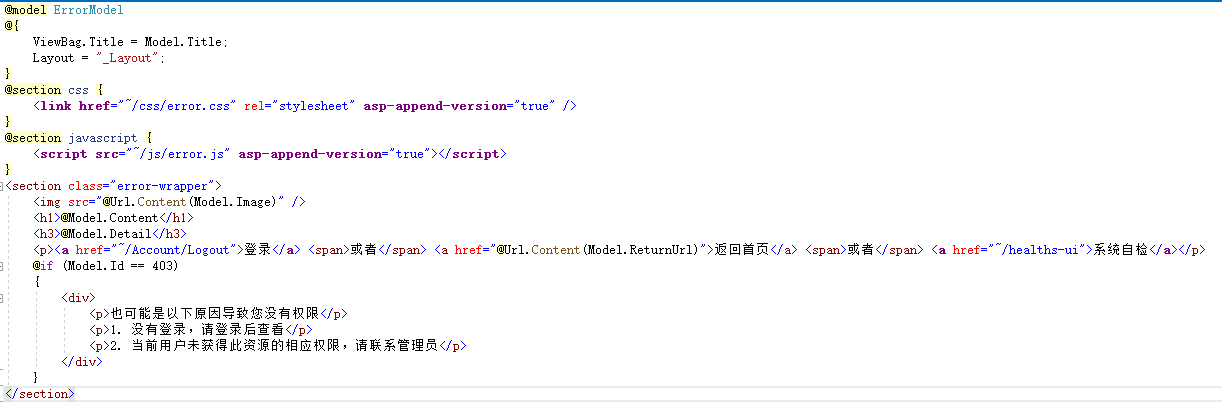Click the Model.Title assignment value
The width and height of the screenshot is (1222, 404).
coord(185,41)
